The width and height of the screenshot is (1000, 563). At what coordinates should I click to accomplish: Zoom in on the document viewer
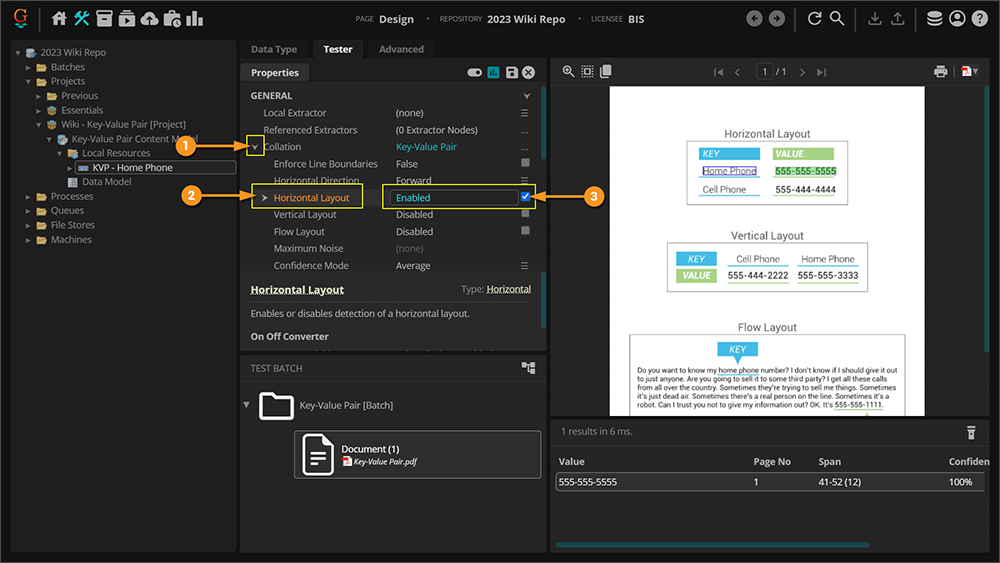[568, 72]
